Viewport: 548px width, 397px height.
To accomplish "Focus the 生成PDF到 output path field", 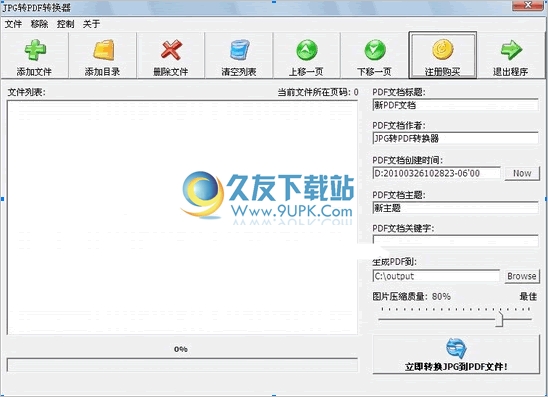I will (x=436, y=276).
